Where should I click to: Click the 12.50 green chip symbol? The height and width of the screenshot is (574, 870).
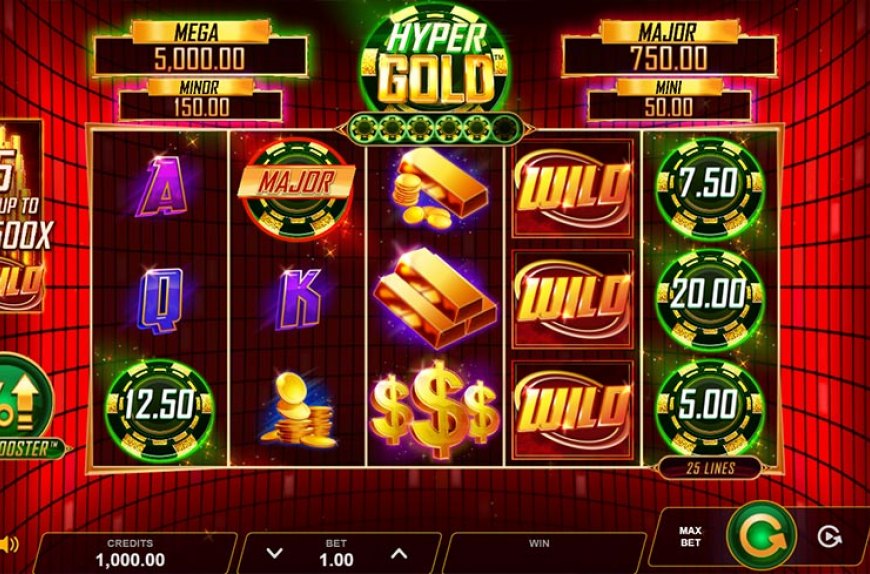point(160,411)
